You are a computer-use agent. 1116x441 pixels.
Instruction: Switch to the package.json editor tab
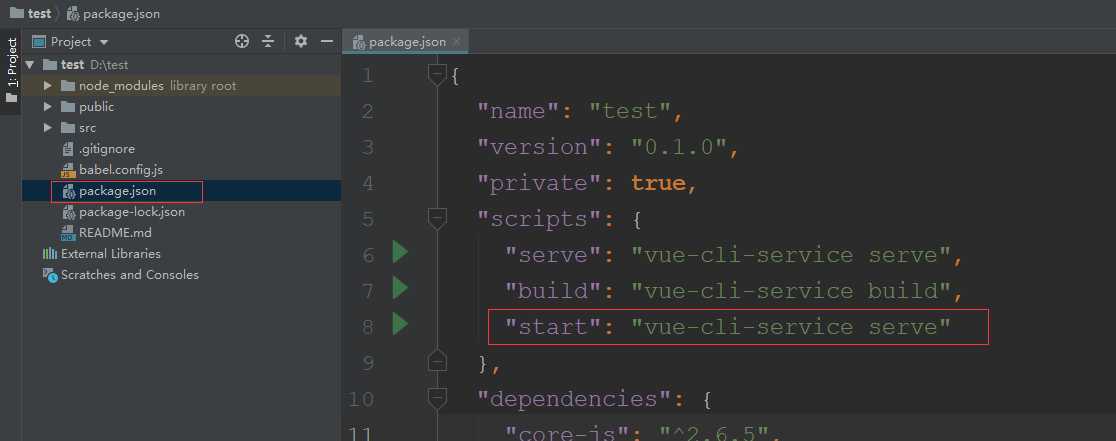point(405,42)
